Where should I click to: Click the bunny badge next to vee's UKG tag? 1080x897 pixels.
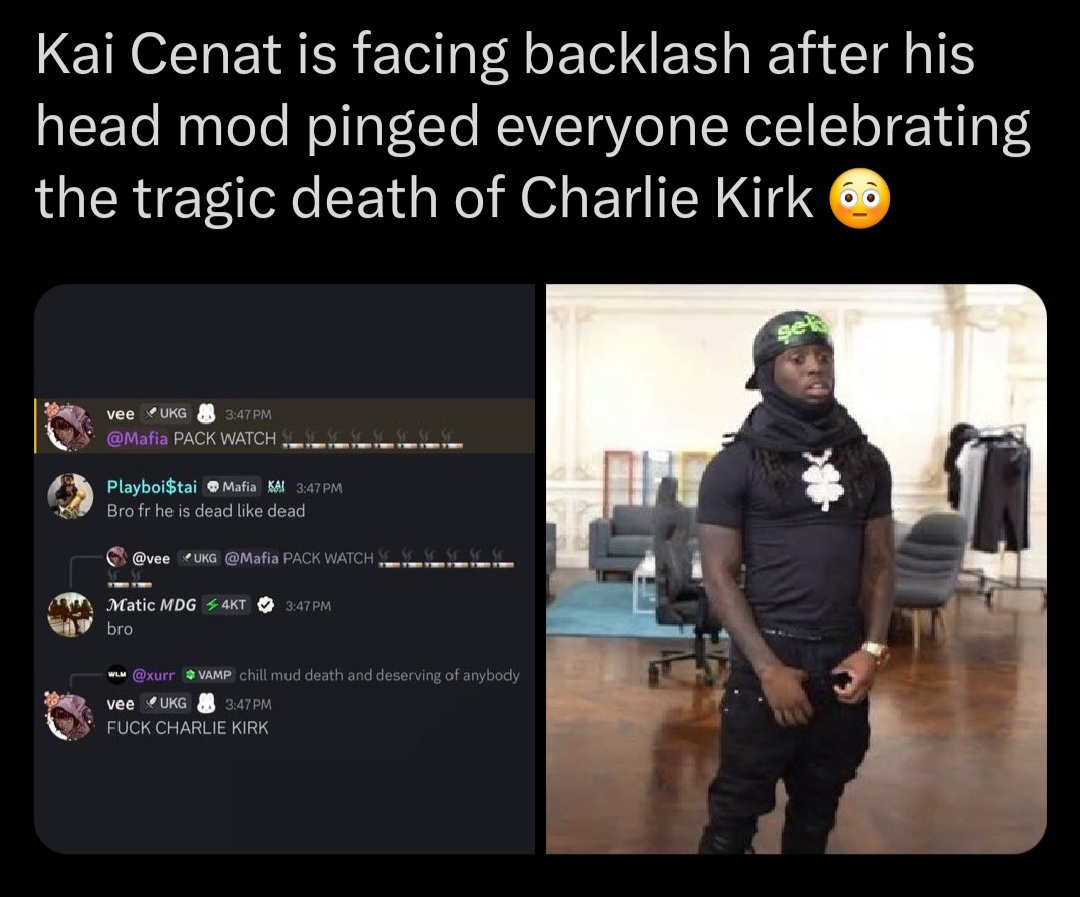206,413
